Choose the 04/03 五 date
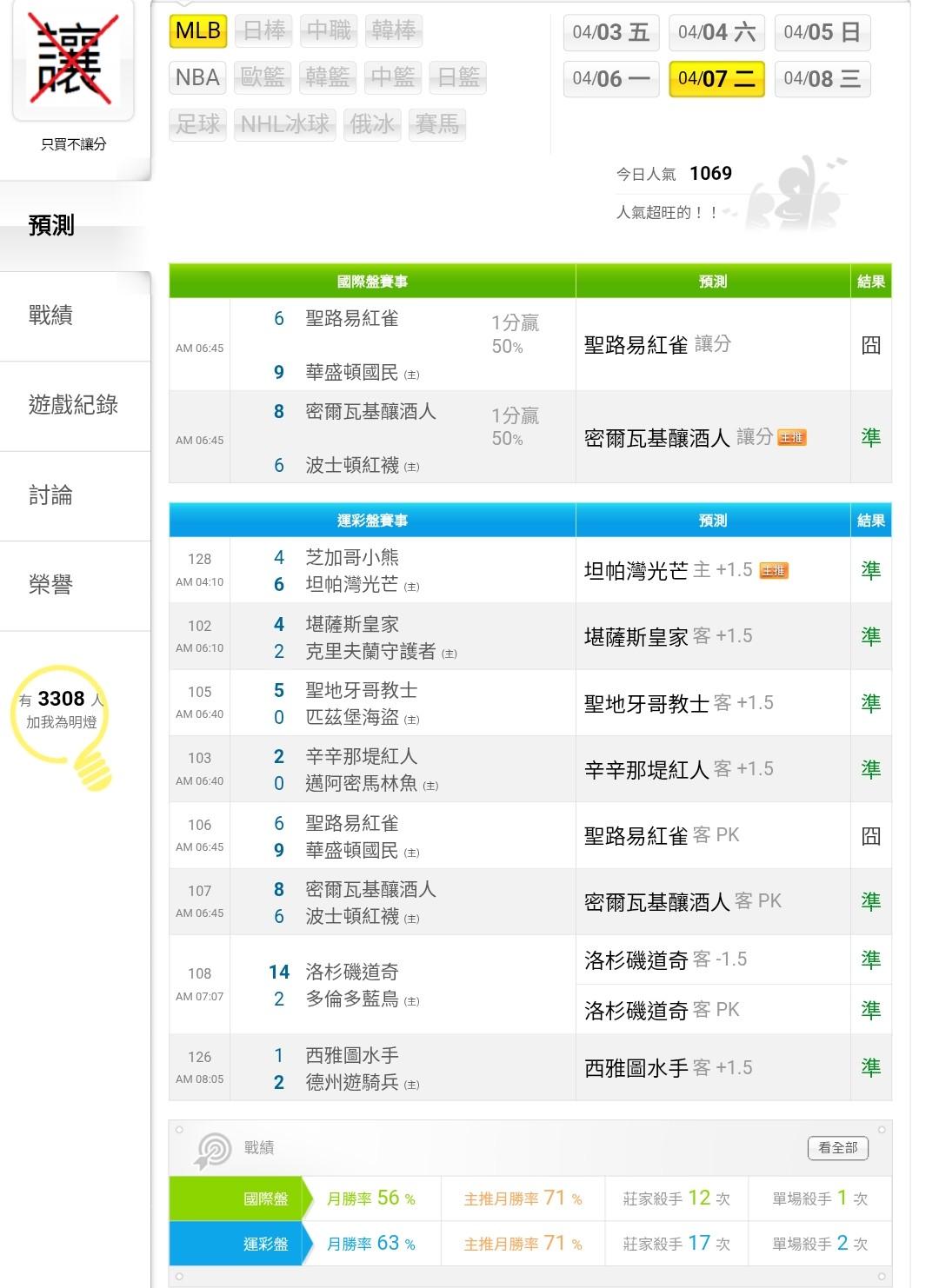 point(610,33)
